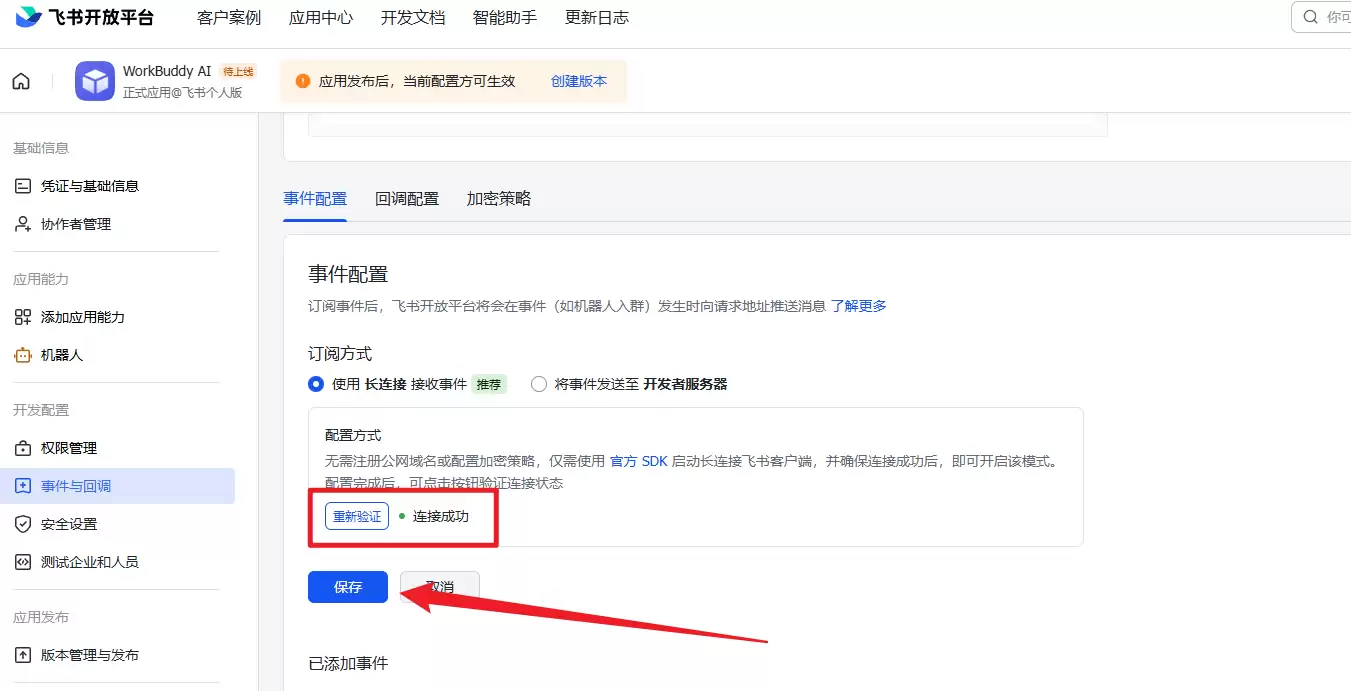Click the 保存 button
Image resolution: width=1351 pixels, height=691 pixels.
348,587
